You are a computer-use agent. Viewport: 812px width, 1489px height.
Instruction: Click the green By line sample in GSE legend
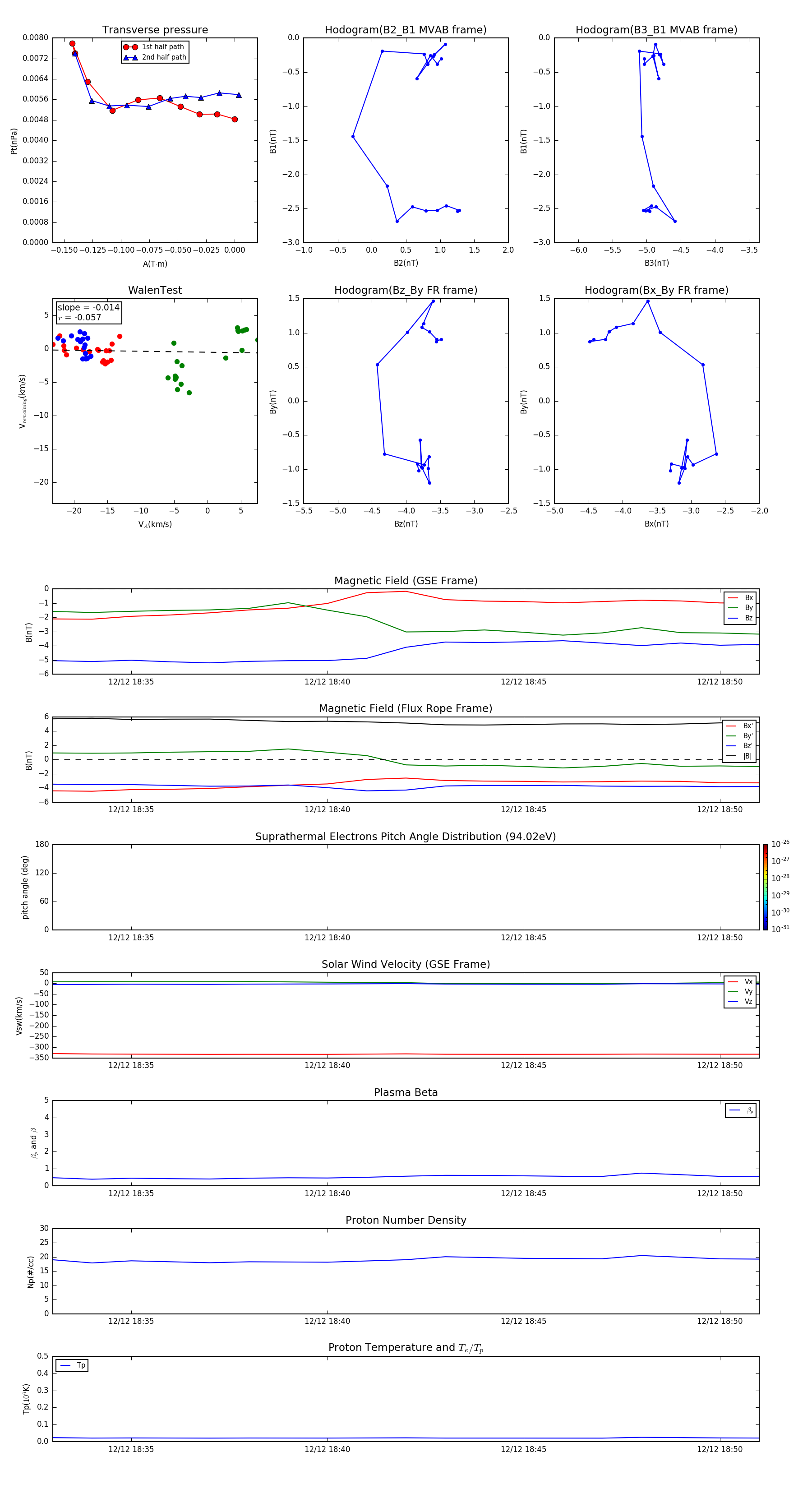point(732,607)
